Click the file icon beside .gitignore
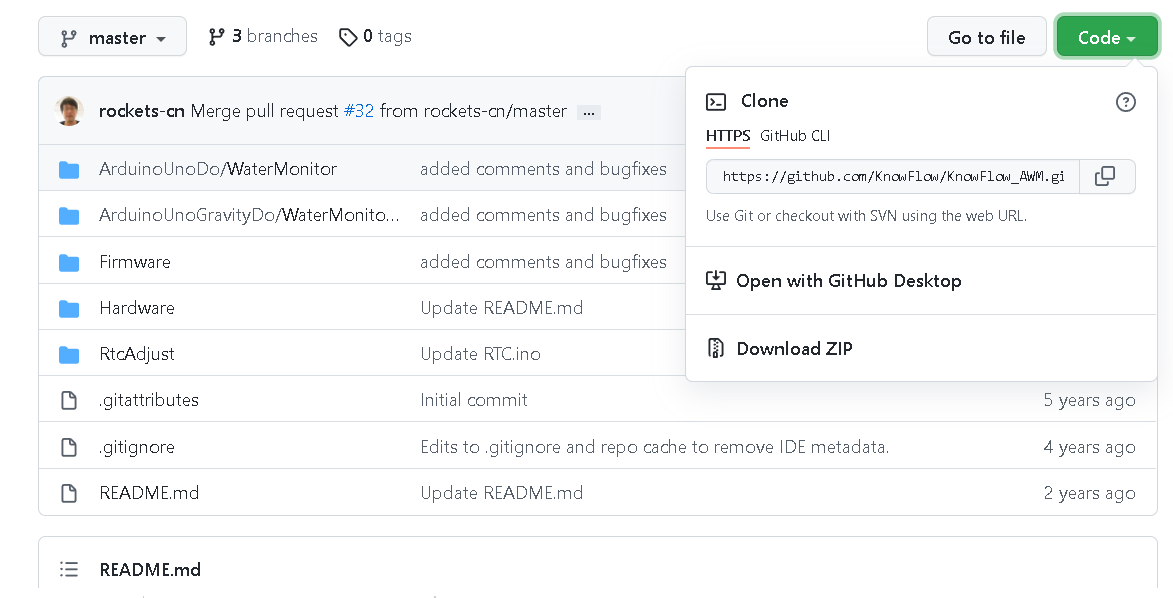Viewport: 1173px width, 598px height. 69,447
